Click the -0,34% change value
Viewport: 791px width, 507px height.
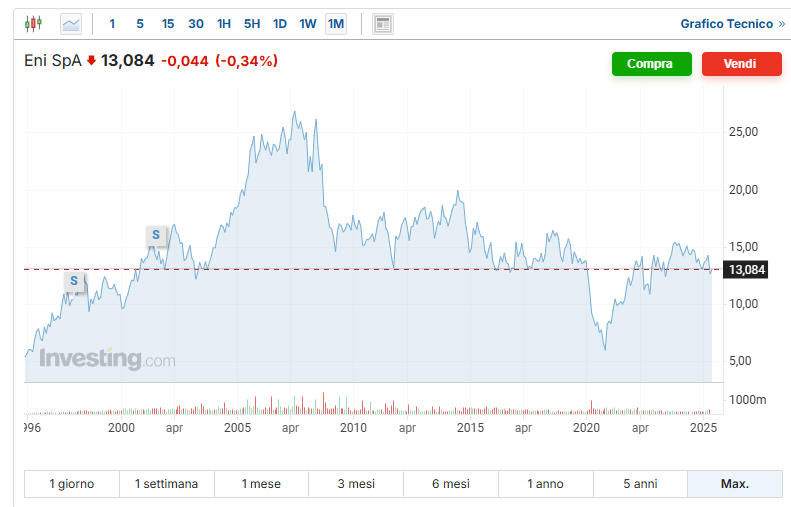click(247, 61)
